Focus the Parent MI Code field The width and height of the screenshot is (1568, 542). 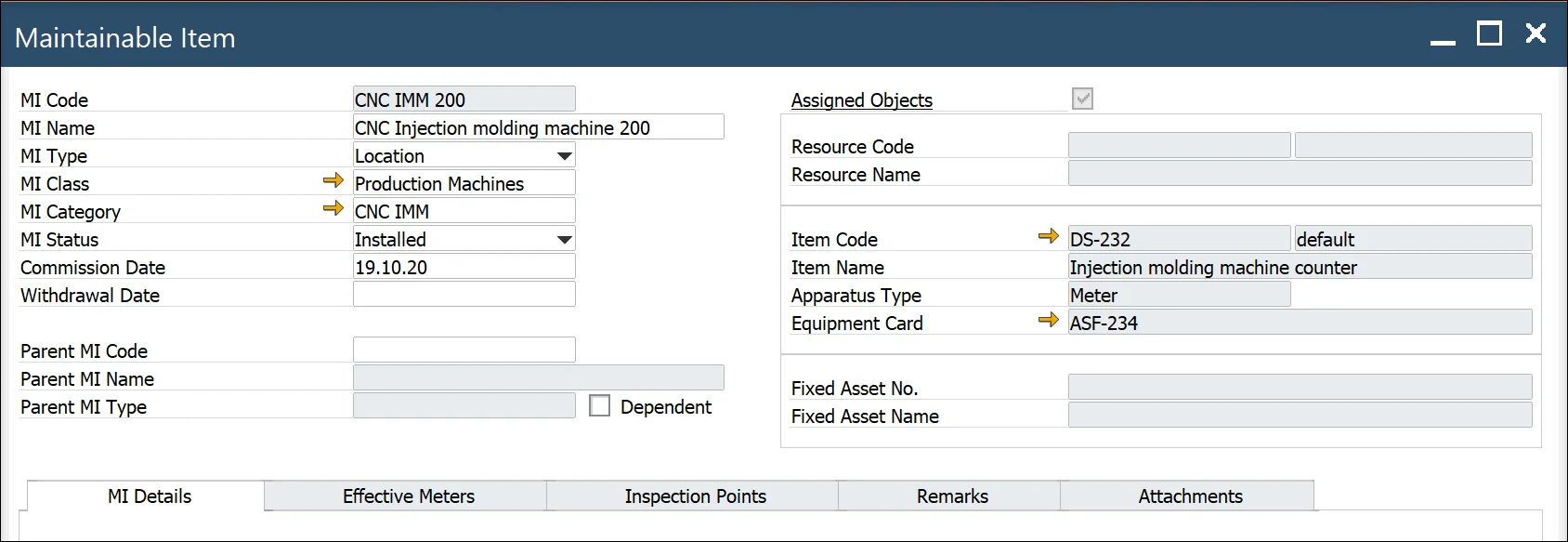pyautogui.click(x=464, y=350)
